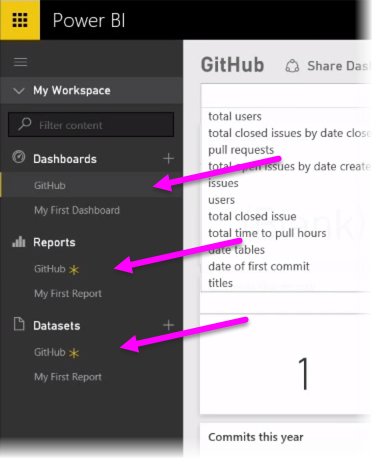The height and width of the screenshot is (459, 373).
Task: Select 'total closed issues by date' suggestion
Action: coord(289,133)
